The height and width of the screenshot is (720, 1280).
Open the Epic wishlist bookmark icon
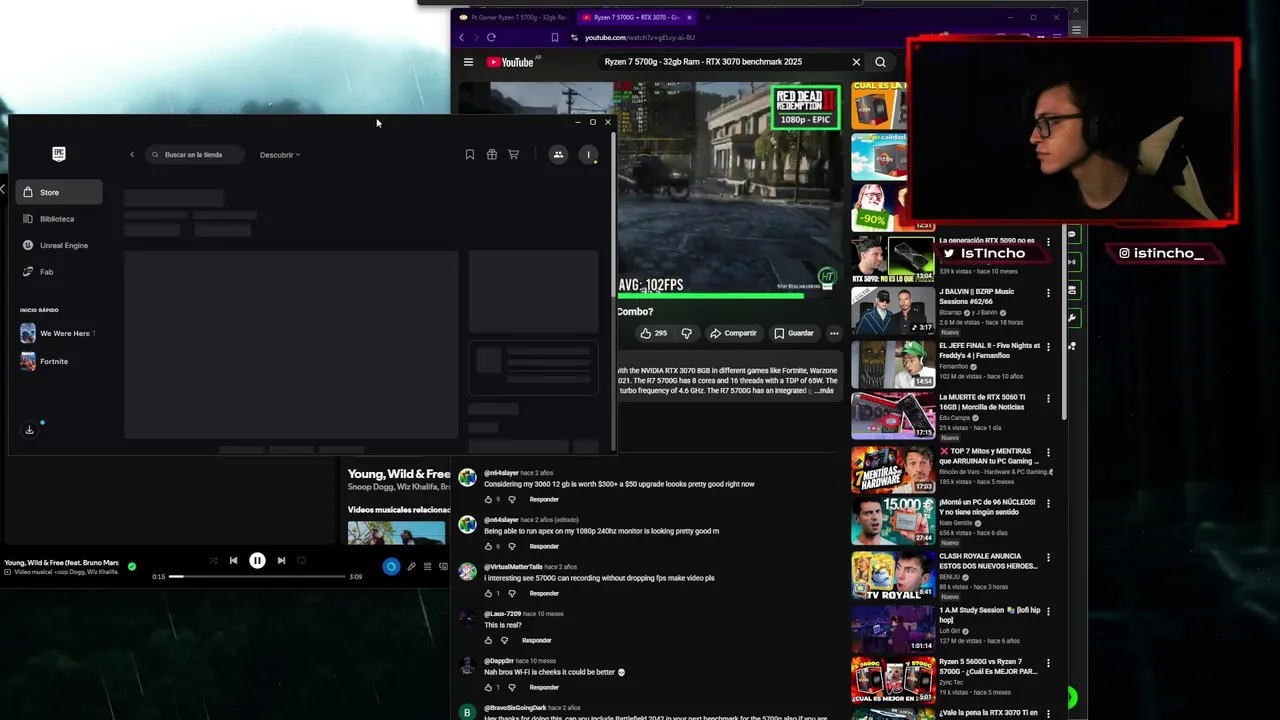[470, 154]
